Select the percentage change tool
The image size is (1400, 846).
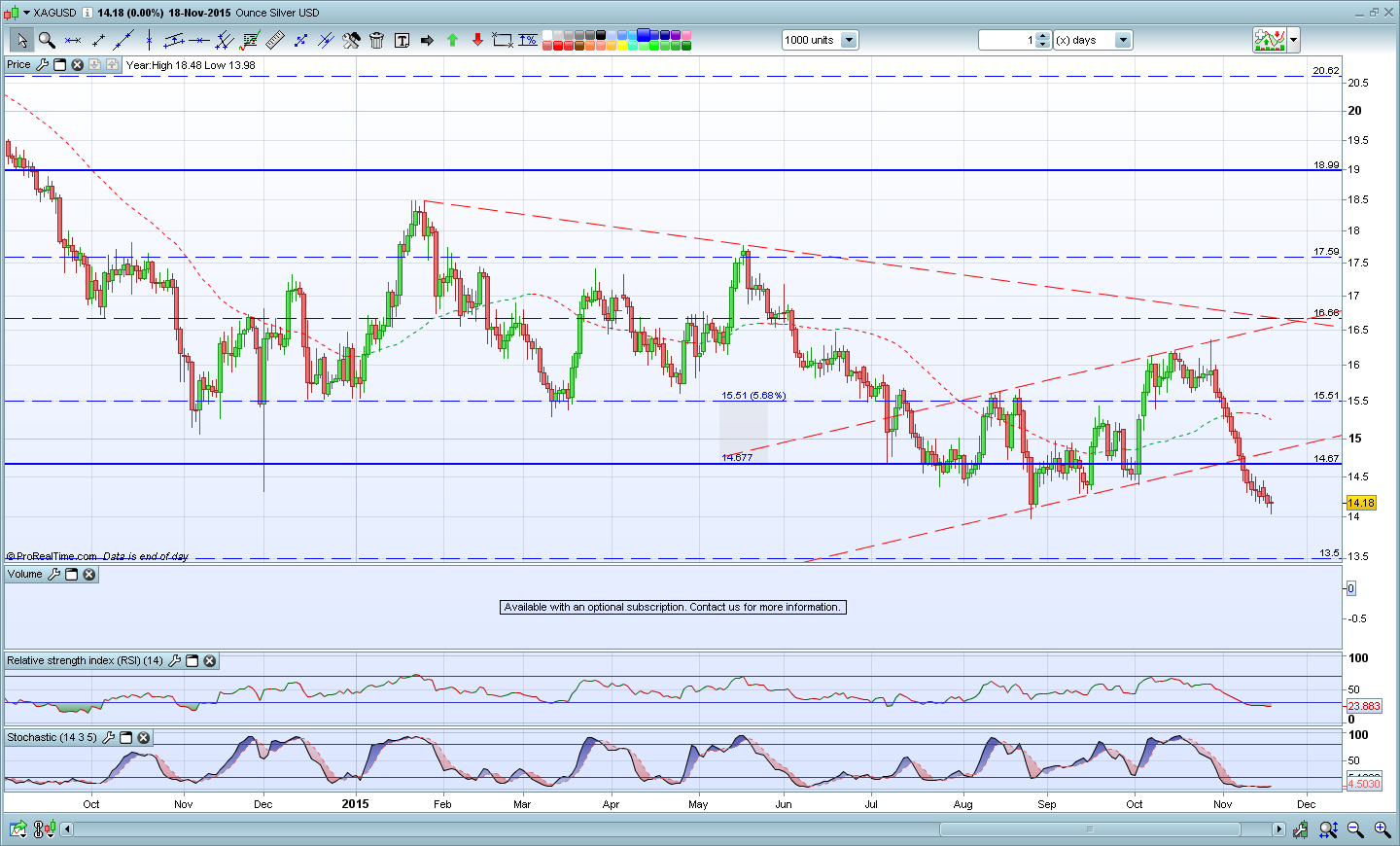point(528,40)
